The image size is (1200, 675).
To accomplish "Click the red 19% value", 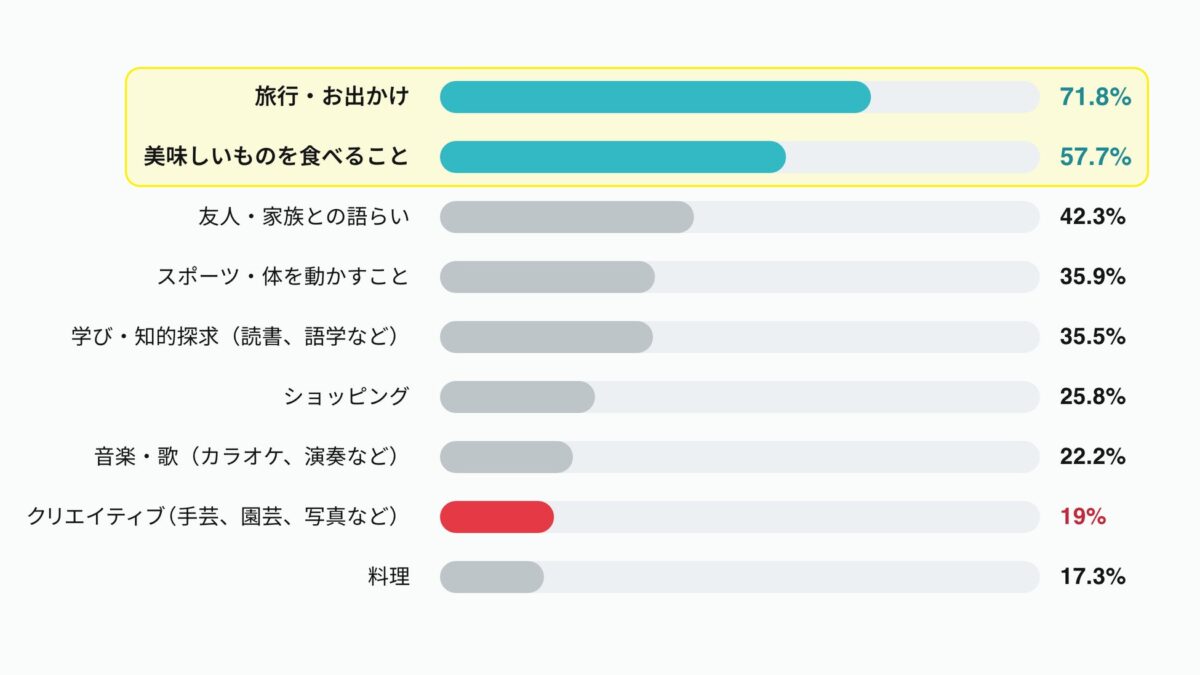I will pos(1083,517).
